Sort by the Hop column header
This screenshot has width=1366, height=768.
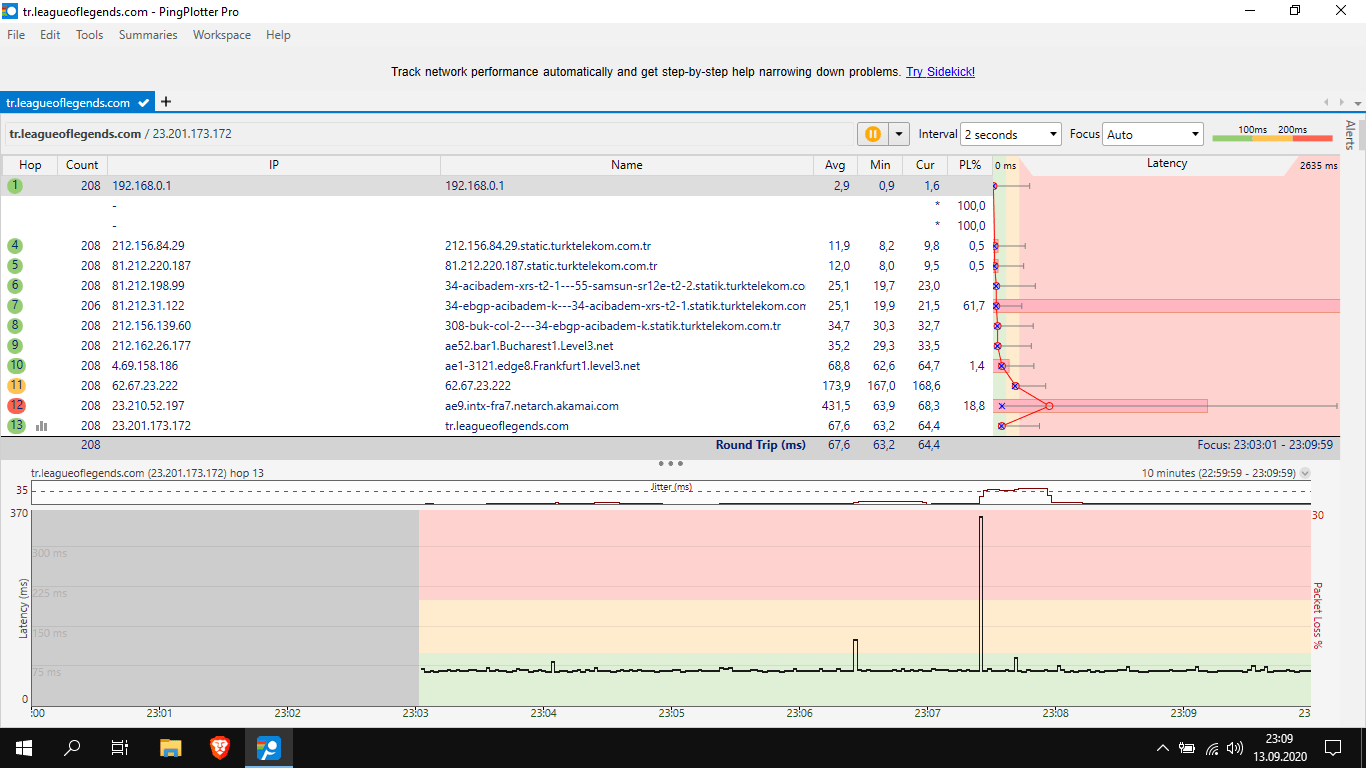pos(30,165)
